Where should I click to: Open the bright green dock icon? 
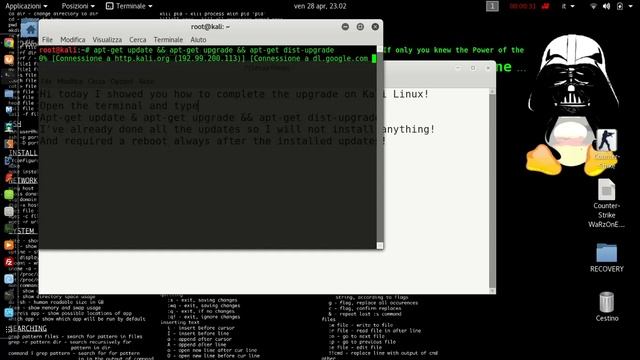9,194
